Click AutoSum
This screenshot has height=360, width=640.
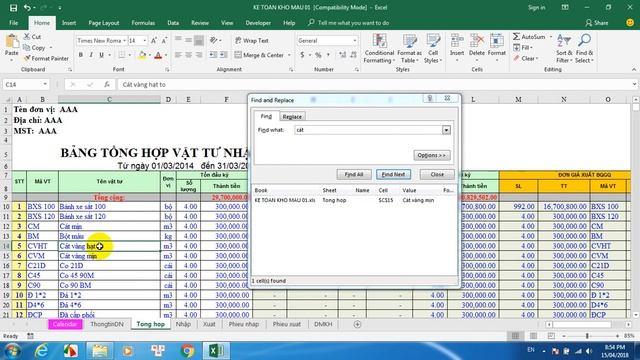[x=529, y=37]
